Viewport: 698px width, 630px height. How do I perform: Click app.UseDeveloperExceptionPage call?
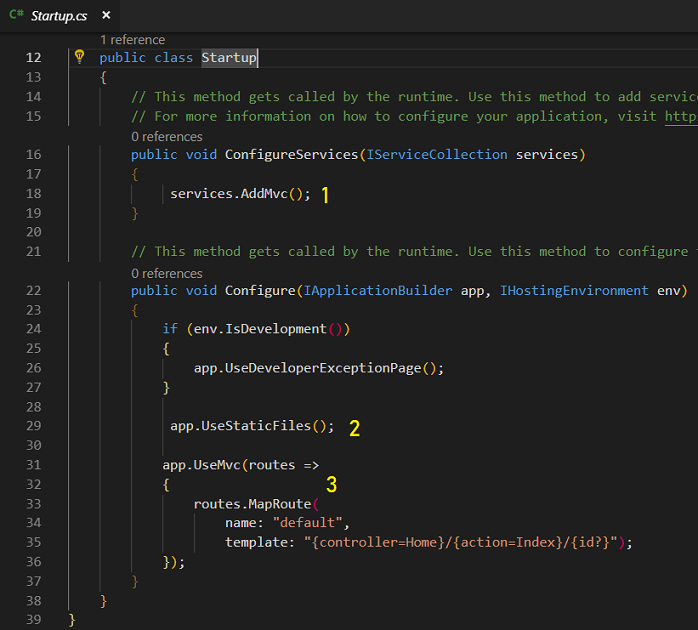pyautogui.click(x=319, y=368)
